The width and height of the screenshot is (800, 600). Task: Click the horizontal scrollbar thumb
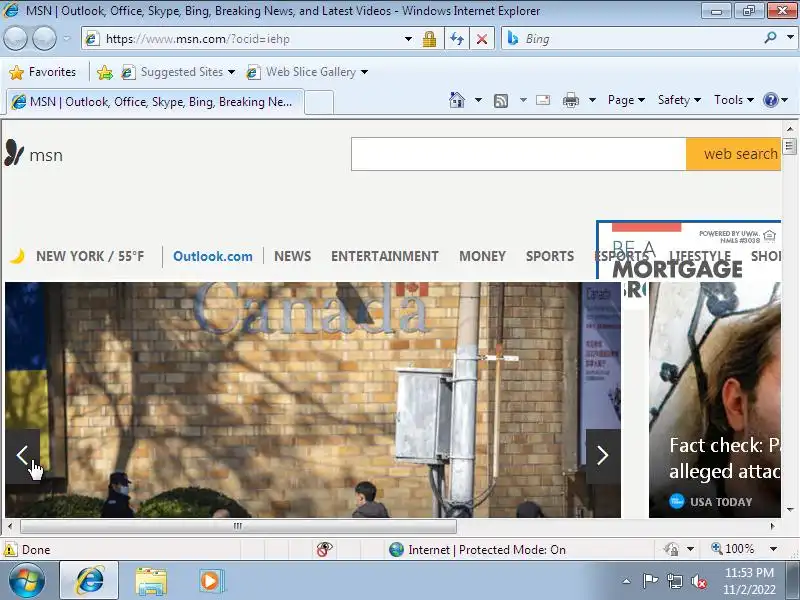pos(238,526)
